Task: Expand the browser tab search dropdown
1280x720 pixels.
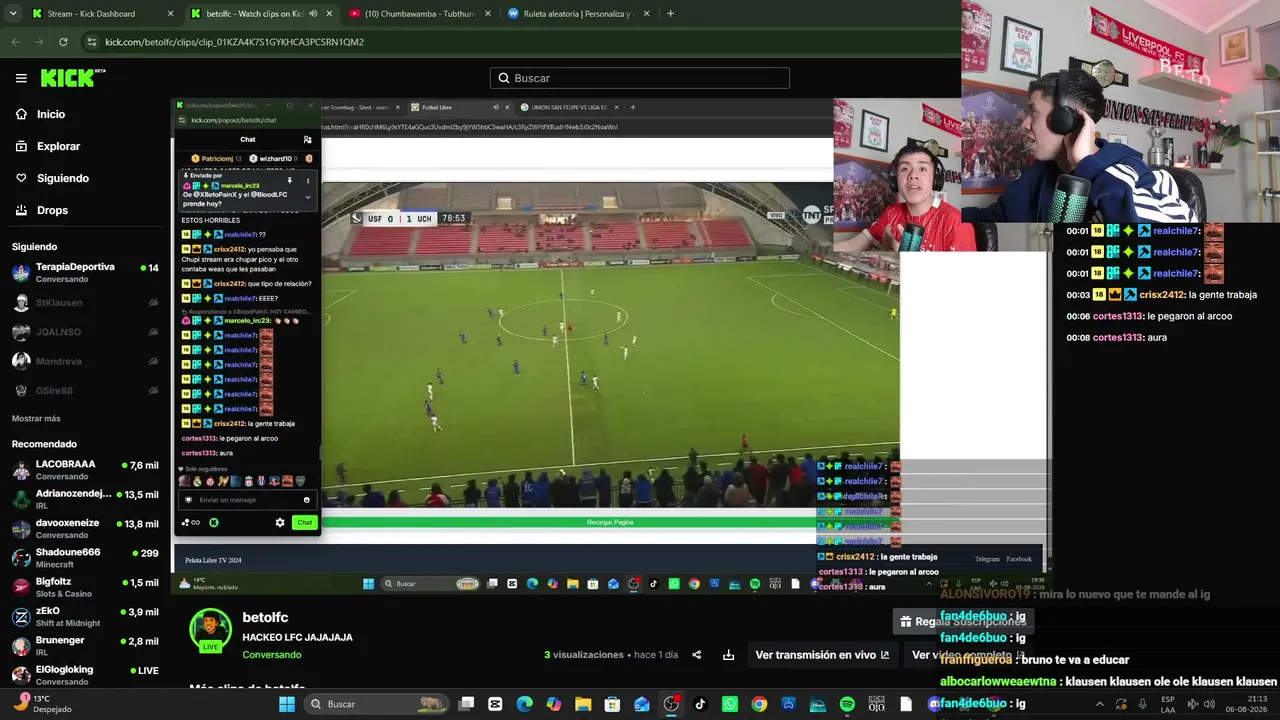Action: (x=11, y=14)
